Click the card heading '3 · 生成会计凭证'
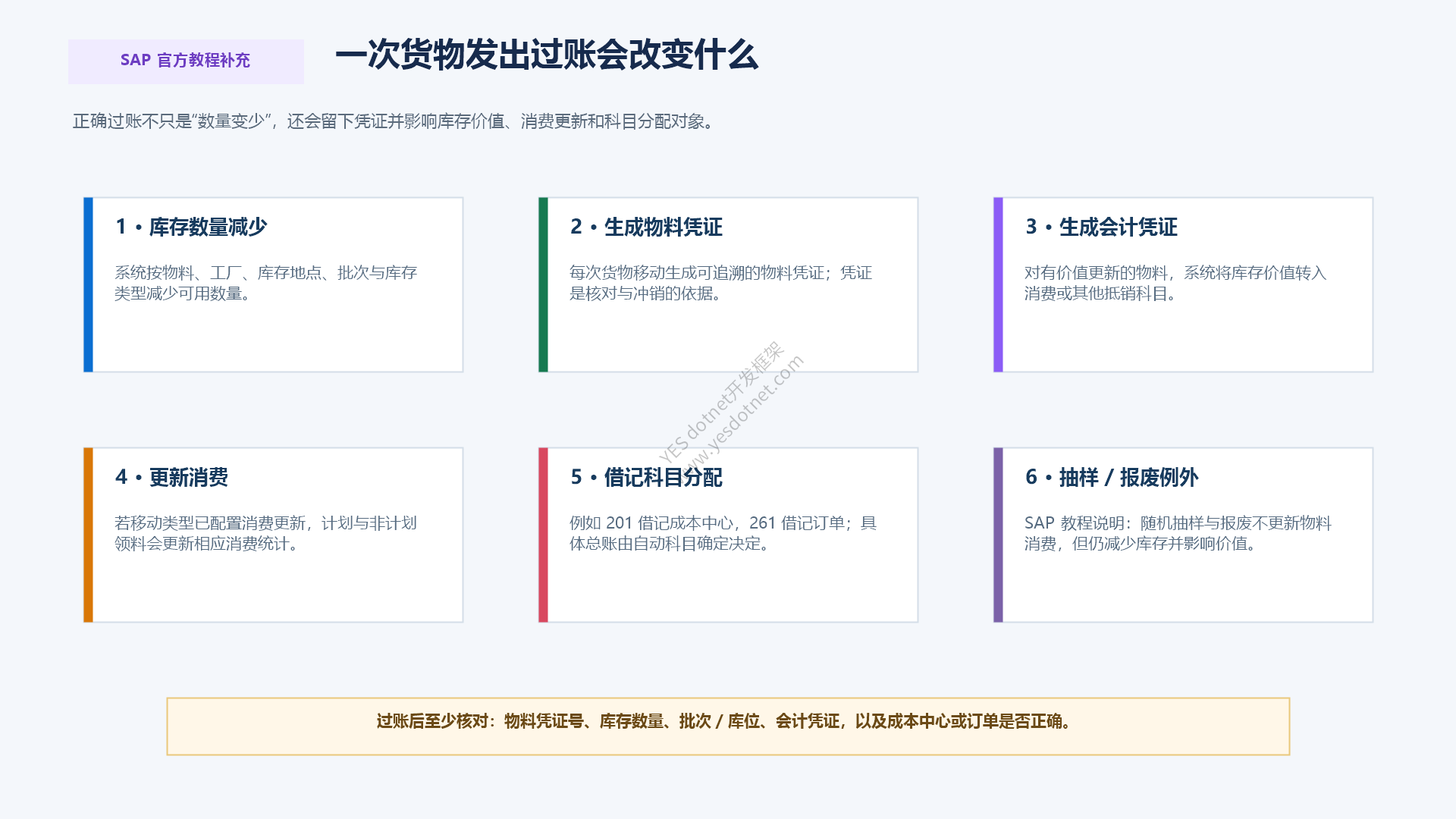Viewport: 1456px width, 819px height. [1101, 227]
